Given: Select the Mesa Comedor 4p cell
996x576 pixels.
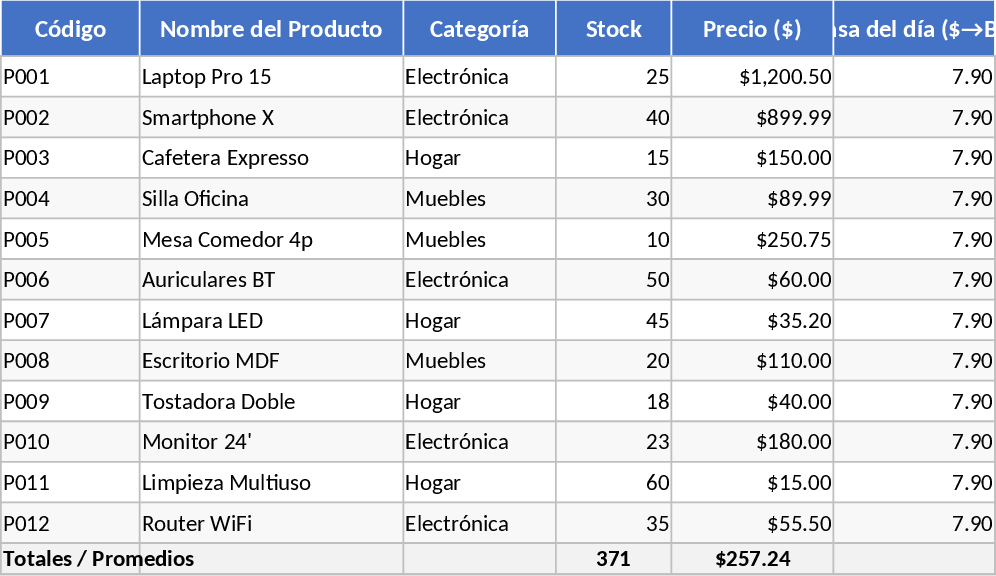Looking at the screenshot, I should pos(271,240).
